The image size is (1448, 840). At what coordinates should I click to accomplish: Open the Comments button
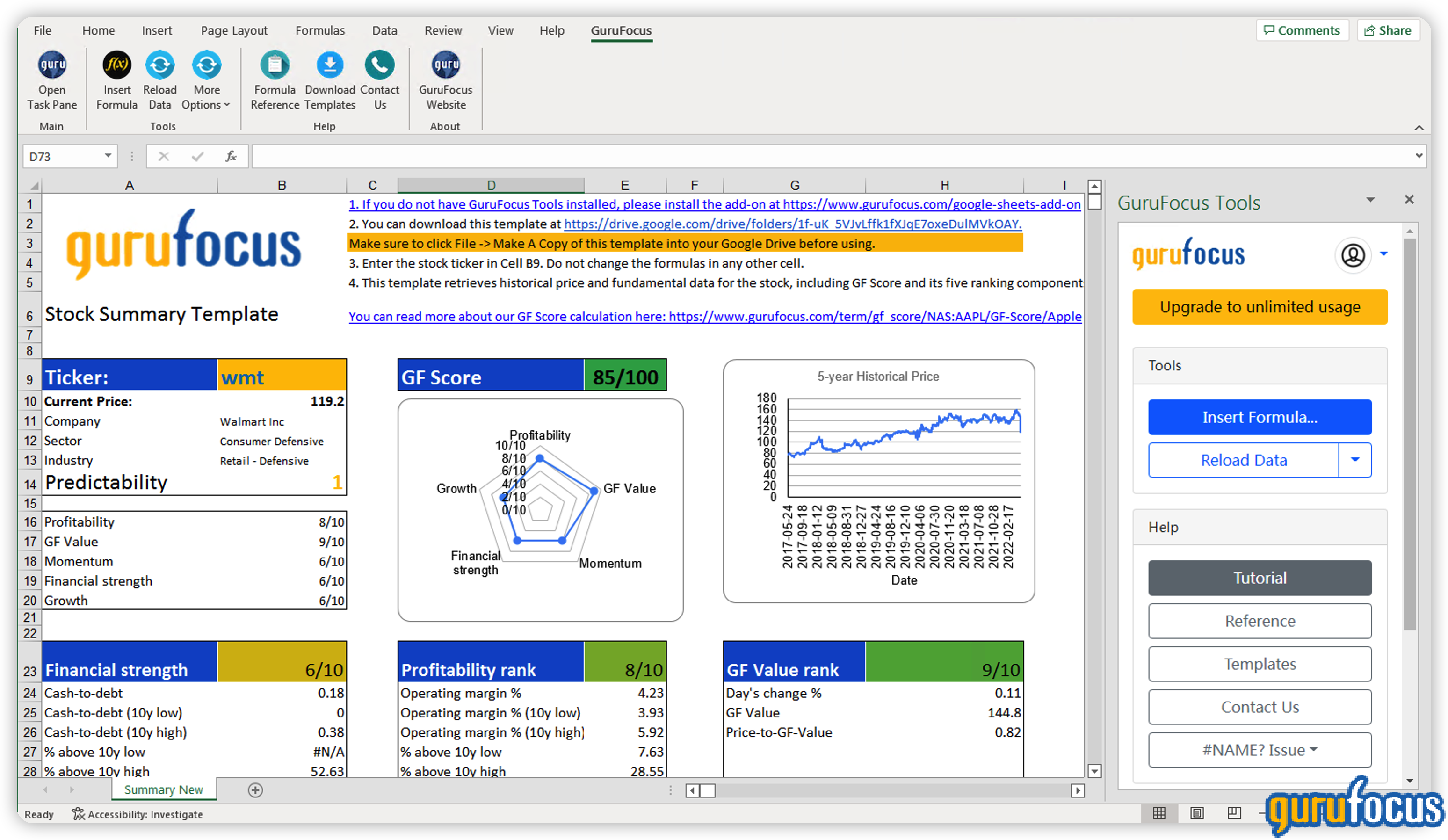click(x=1302, y=30)
